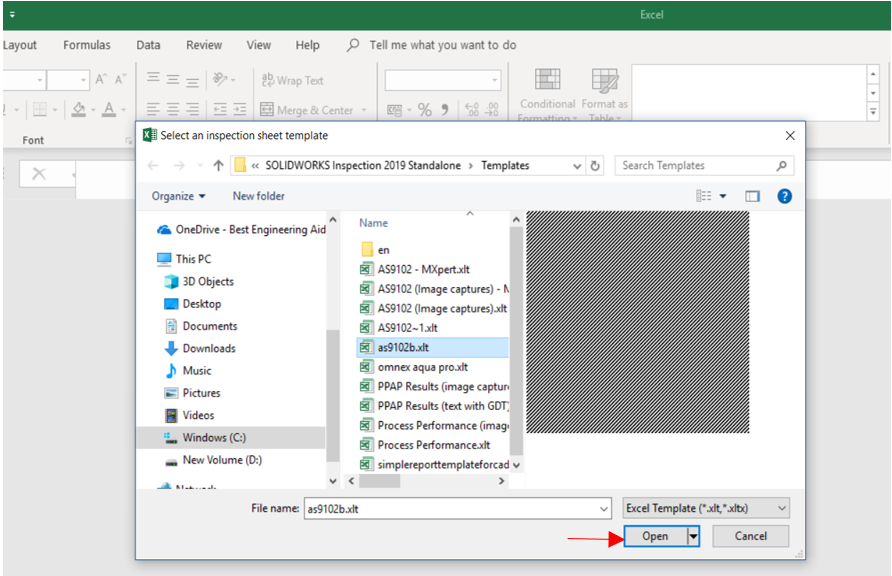Click the Open button in the dialog
Image resolution: width=892 pixels, height=576 pixels.
655,536
